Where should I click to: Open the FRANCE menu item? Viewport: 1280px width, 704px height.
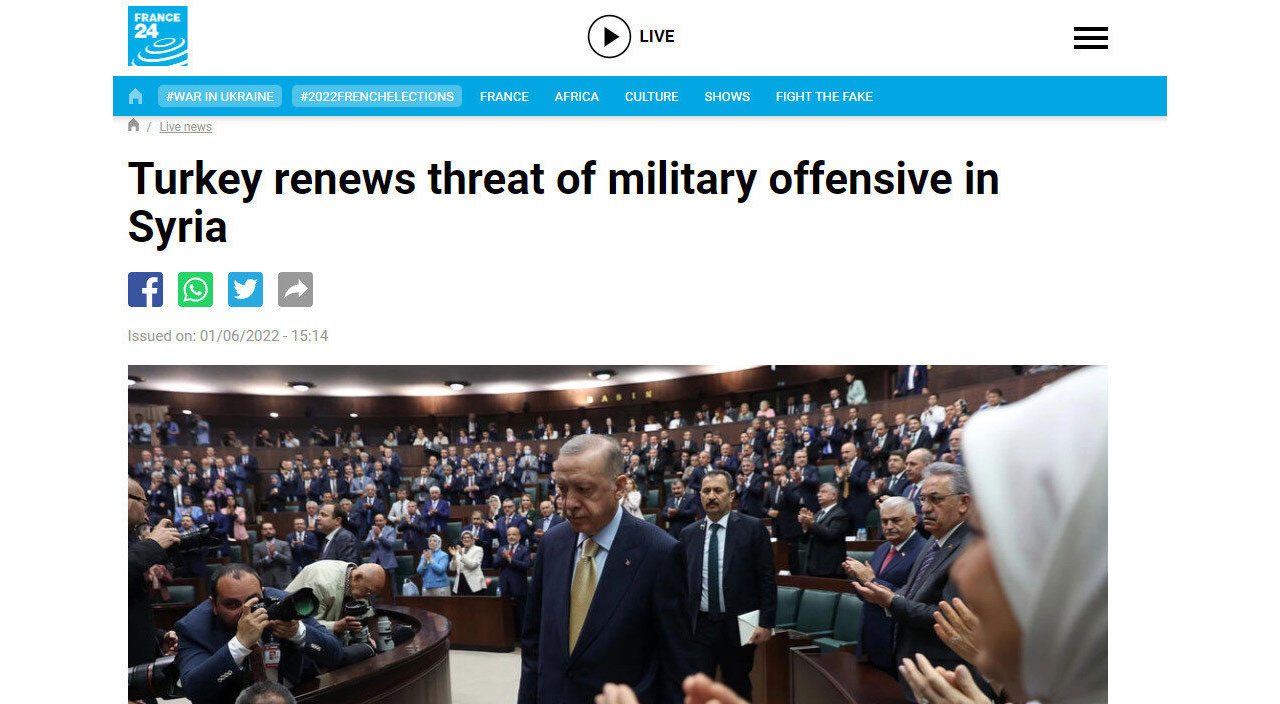504,96
